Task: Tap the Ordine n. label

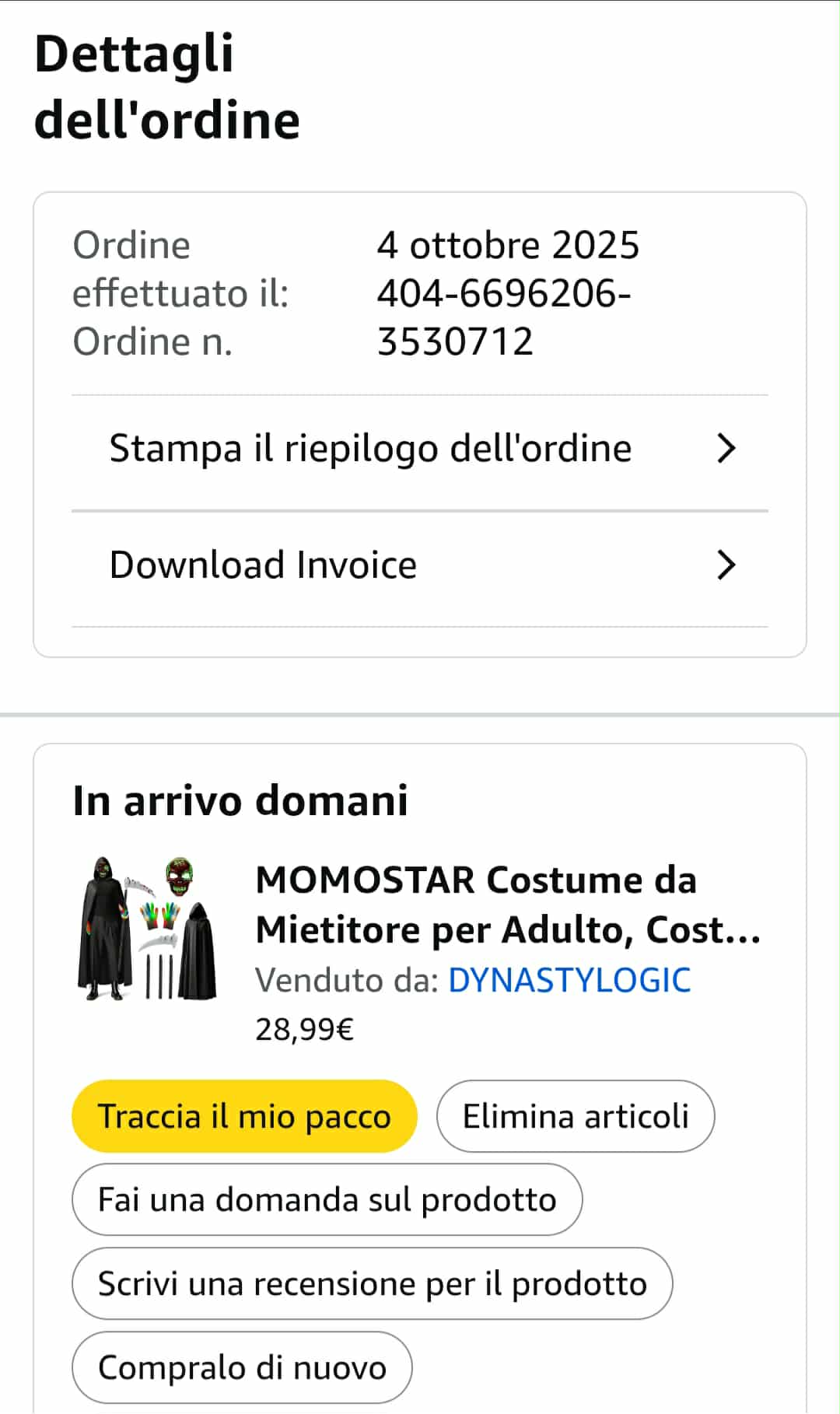Action: click(x=152, y=341)
